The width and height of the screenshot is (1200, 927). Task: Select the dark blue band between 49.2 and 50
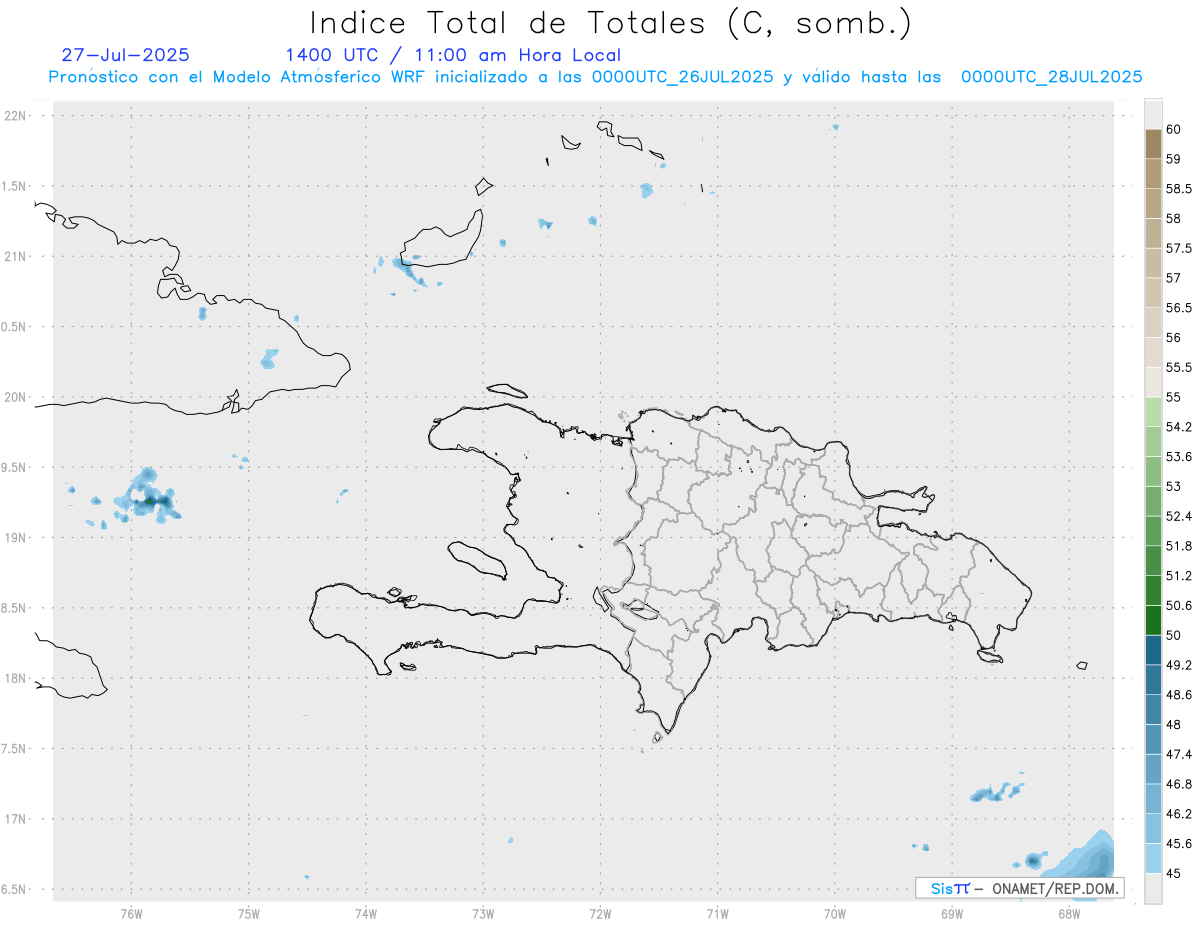tap(1153, 650)
